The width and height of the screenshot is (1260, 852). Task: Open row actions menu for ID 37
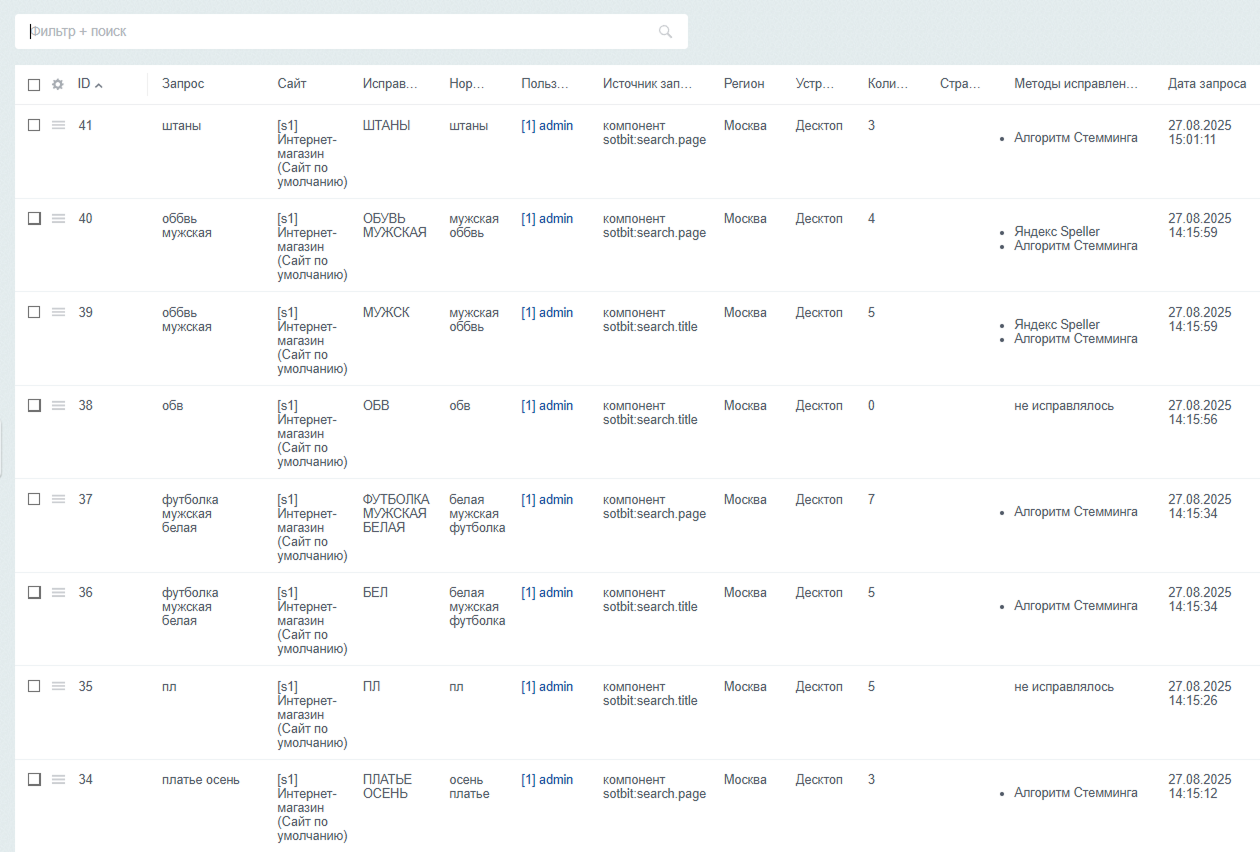click(59, 499)
